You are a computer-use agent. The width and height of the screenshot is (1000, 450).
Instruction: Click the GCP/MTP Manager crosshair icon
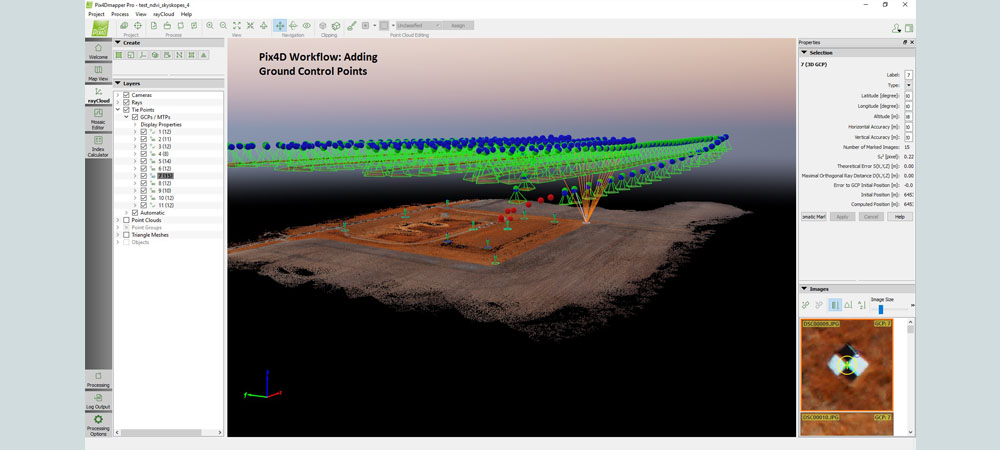[138, 25]
